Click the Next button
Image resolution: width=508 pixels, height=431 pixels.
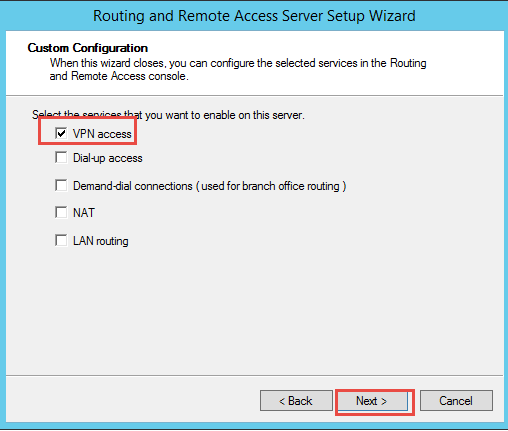point(373,401)
